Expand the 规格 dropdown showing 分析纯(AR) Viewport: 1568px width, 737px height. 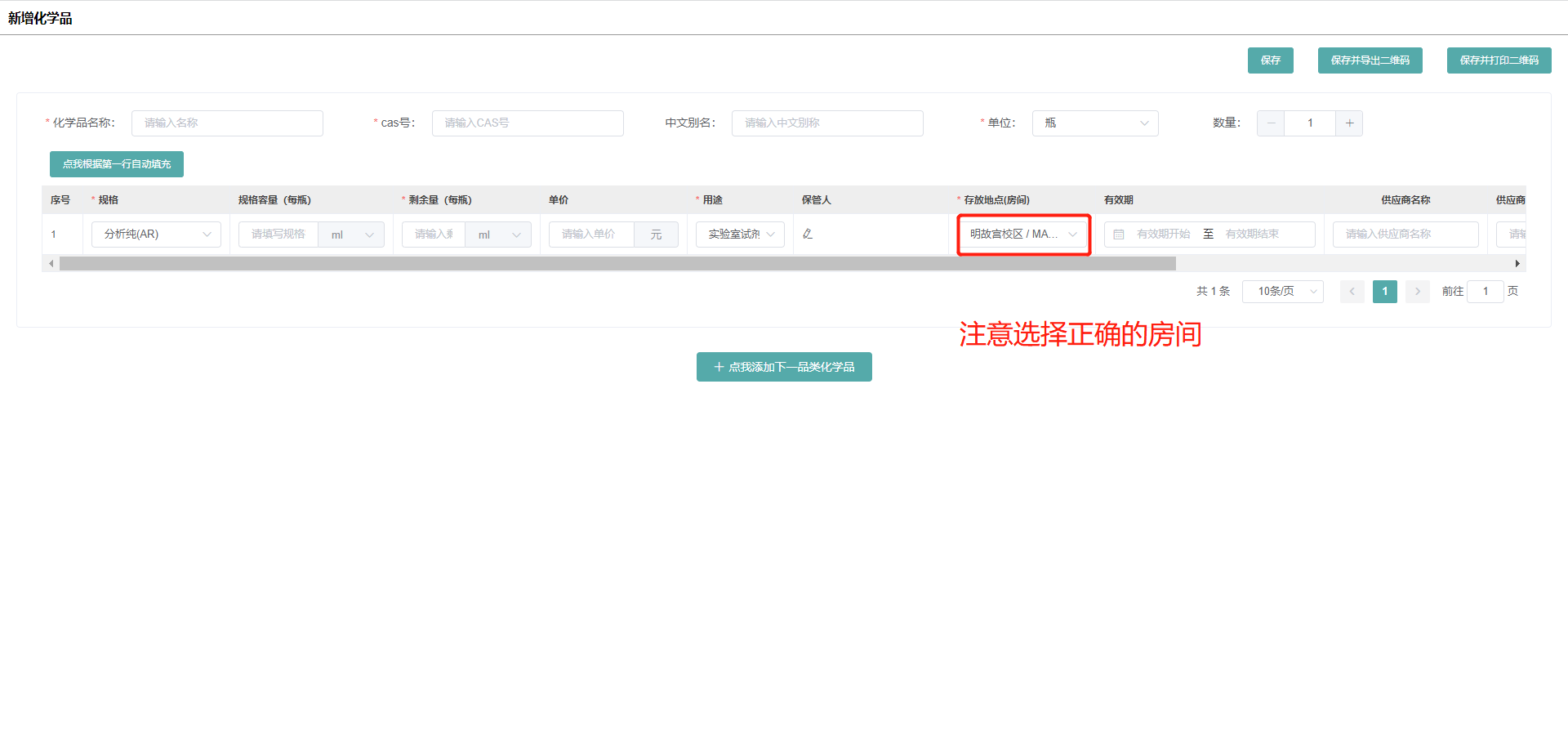coord(156,234)
